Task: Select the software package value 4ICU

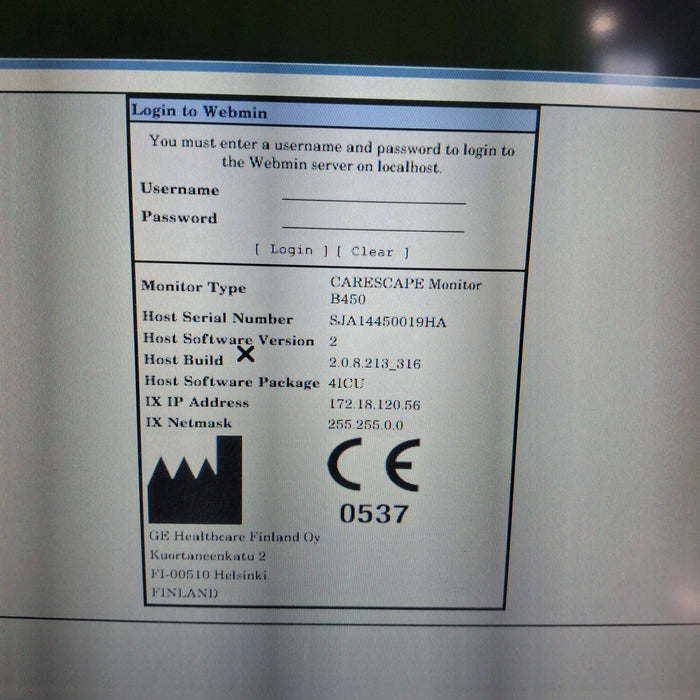Action: tap(346, 383)
